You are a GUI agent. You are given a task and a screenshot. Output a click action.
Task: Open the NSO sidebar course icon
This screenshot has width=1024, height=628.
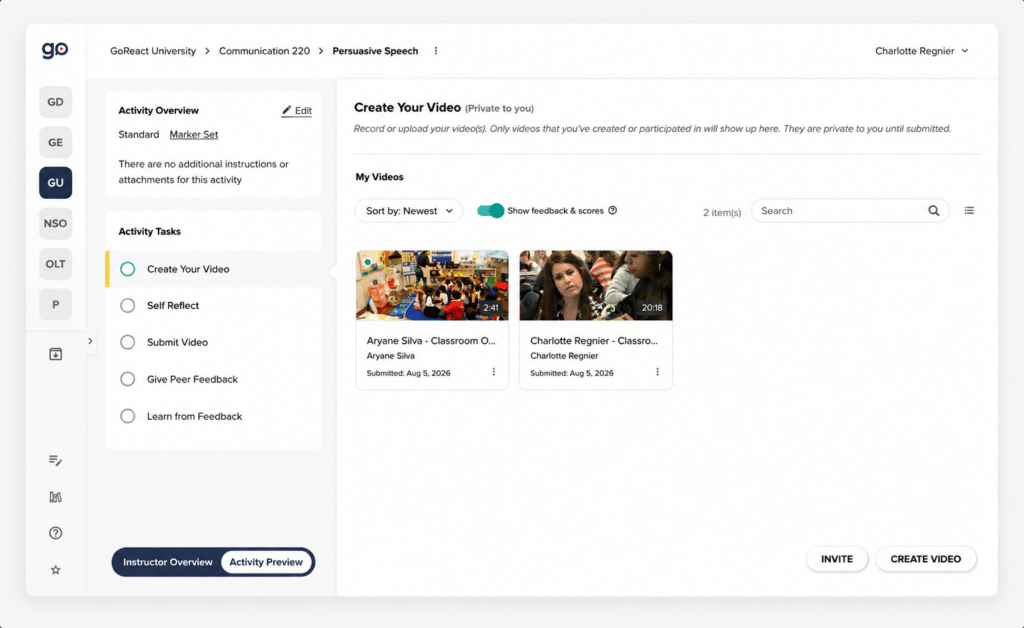click(x=56, y=223)
